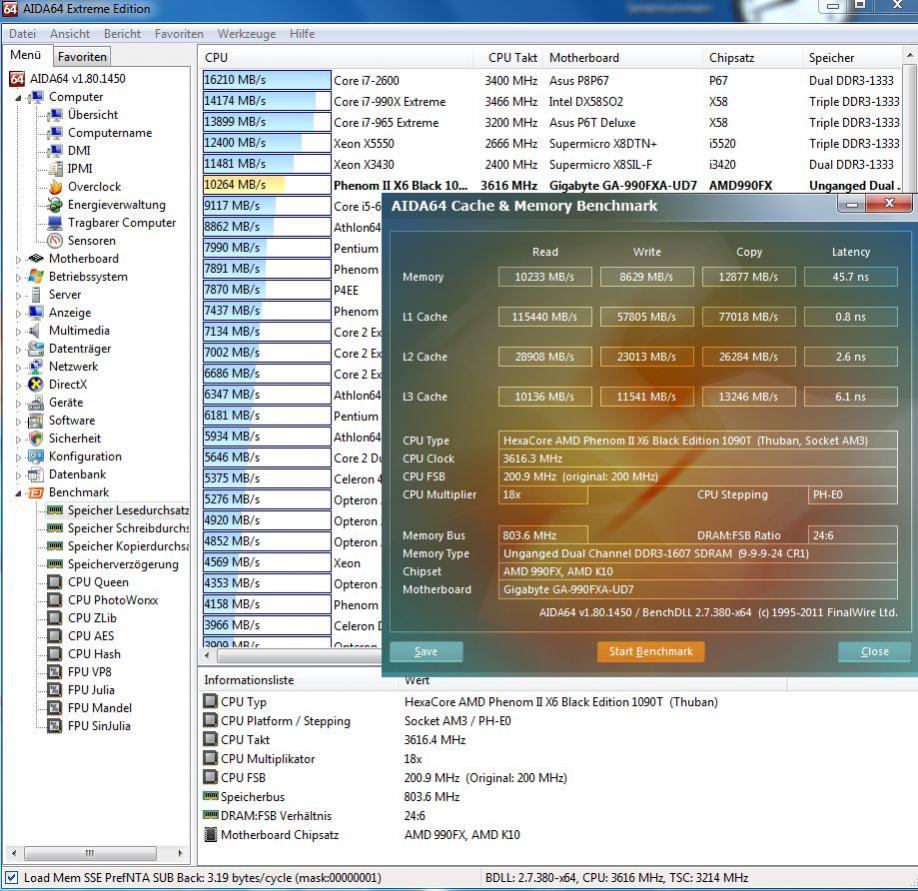Select the Phenom II X6 Black 10264 MB/s row

[552, 186]
